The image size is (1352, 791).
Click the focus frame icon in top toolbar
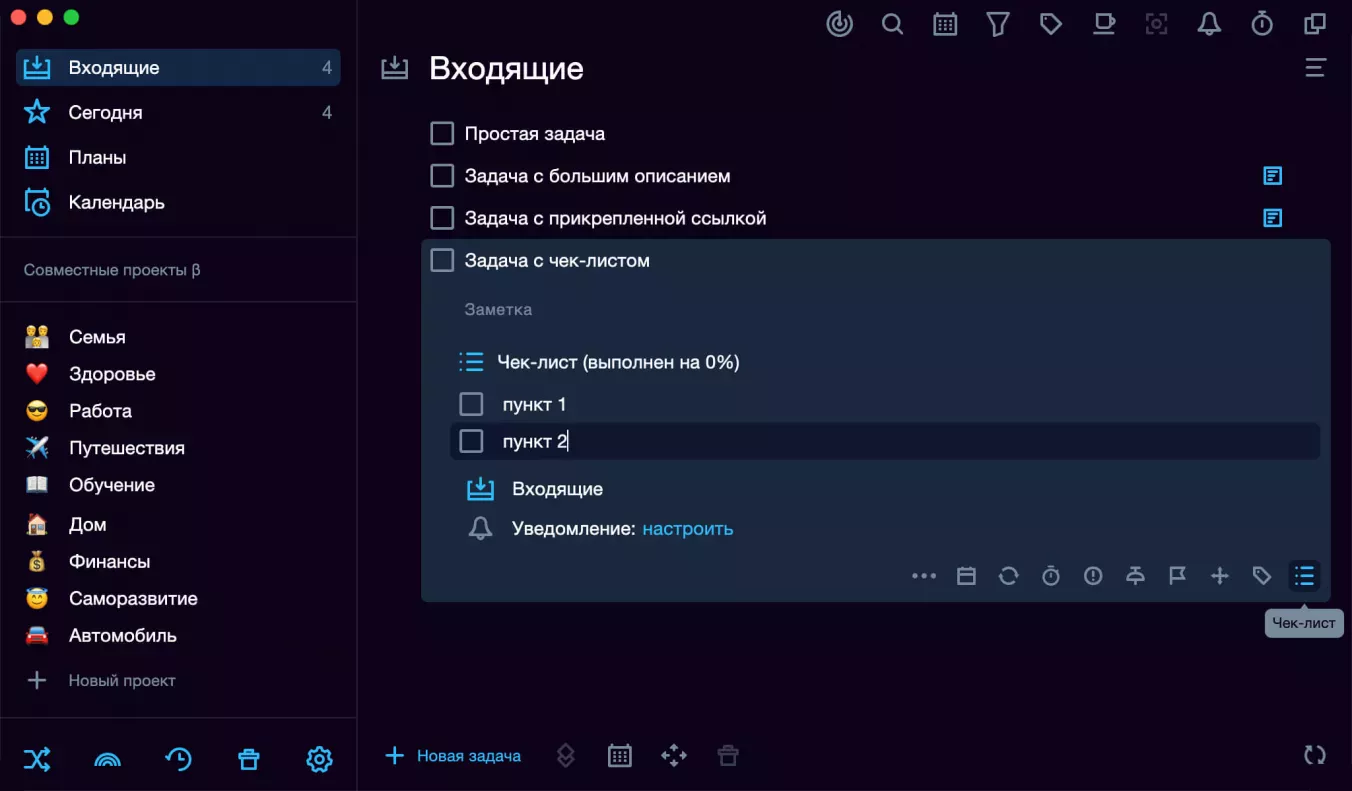(x=1157, y=23)
